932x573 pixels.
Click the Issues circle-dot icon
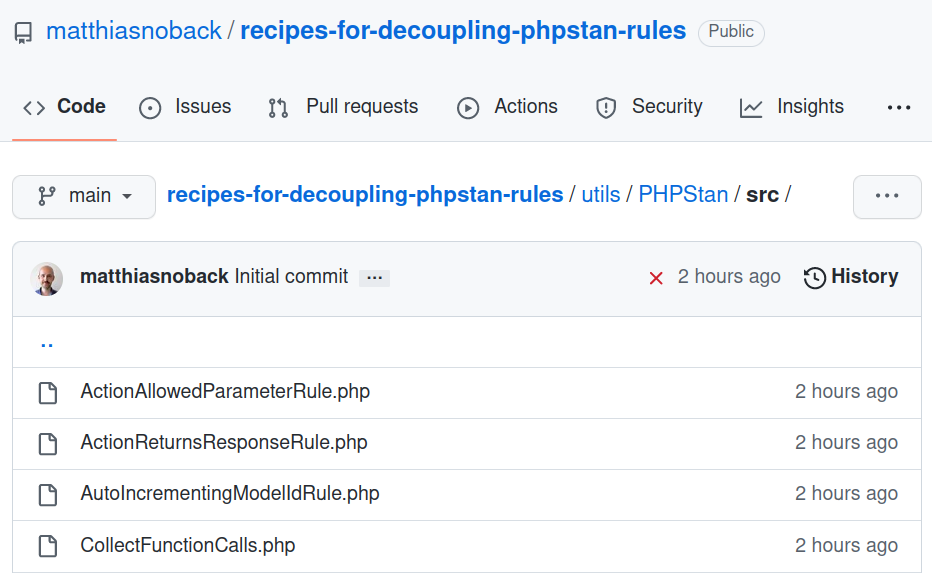click(150, 108)
